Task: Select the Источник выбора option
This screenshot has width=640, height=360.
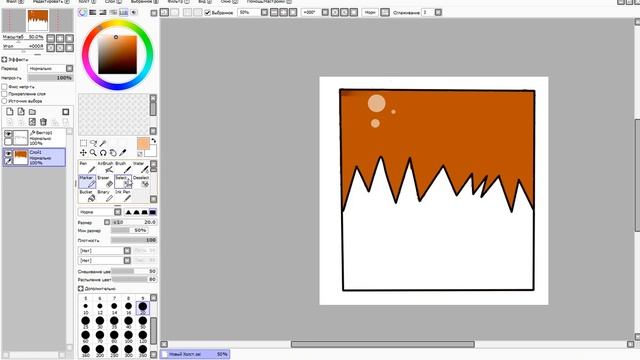Action: 4,100
